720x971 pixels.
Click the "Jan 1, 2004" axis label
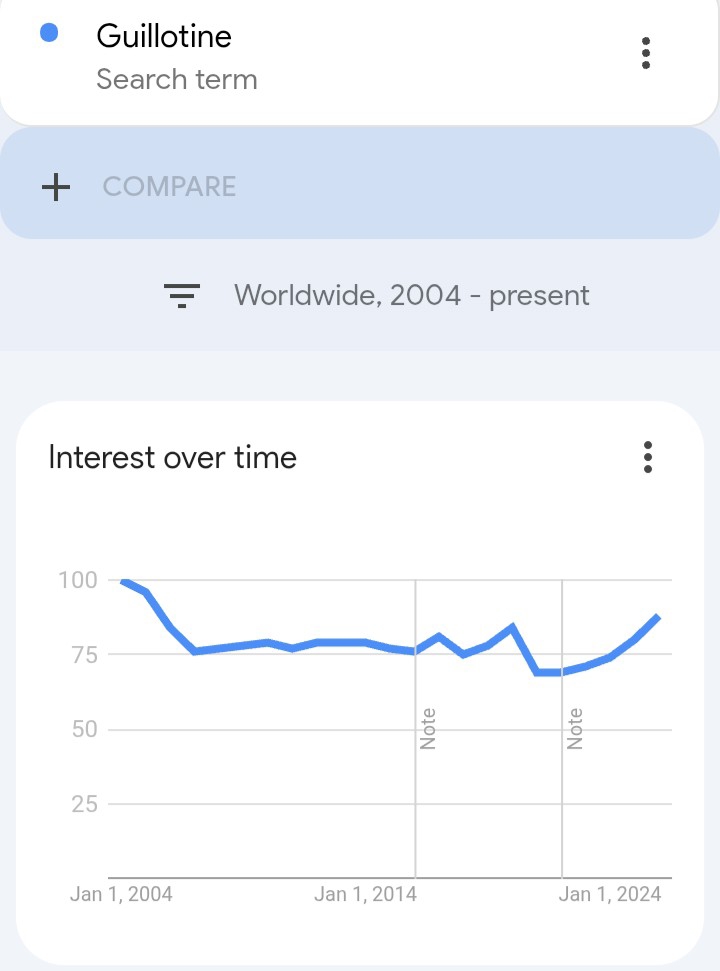click(121, 894)
